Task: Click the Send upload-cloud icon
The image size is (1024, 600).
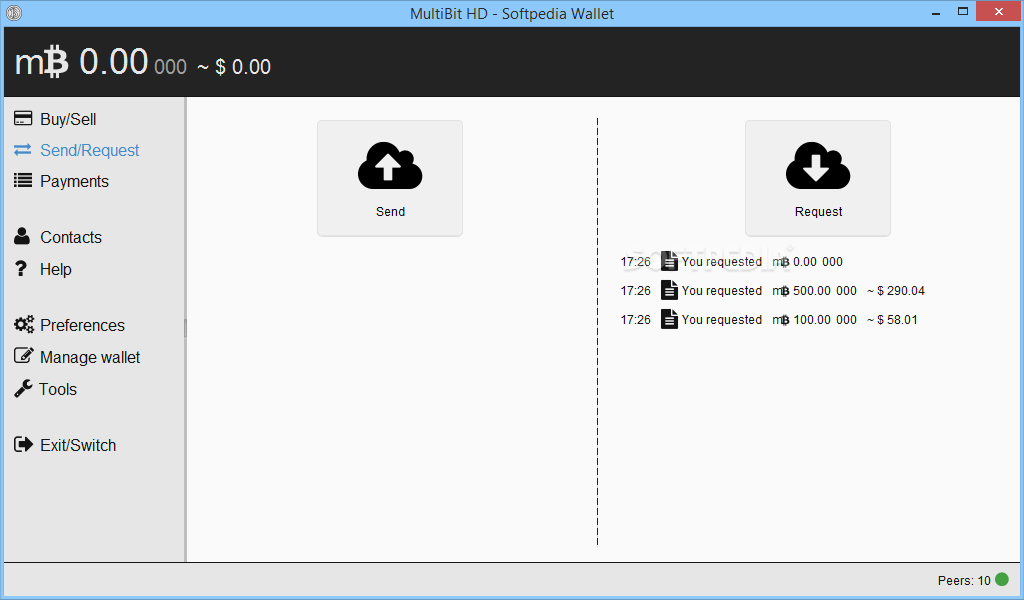Action: pyautogui.click(x=390, y=166)
